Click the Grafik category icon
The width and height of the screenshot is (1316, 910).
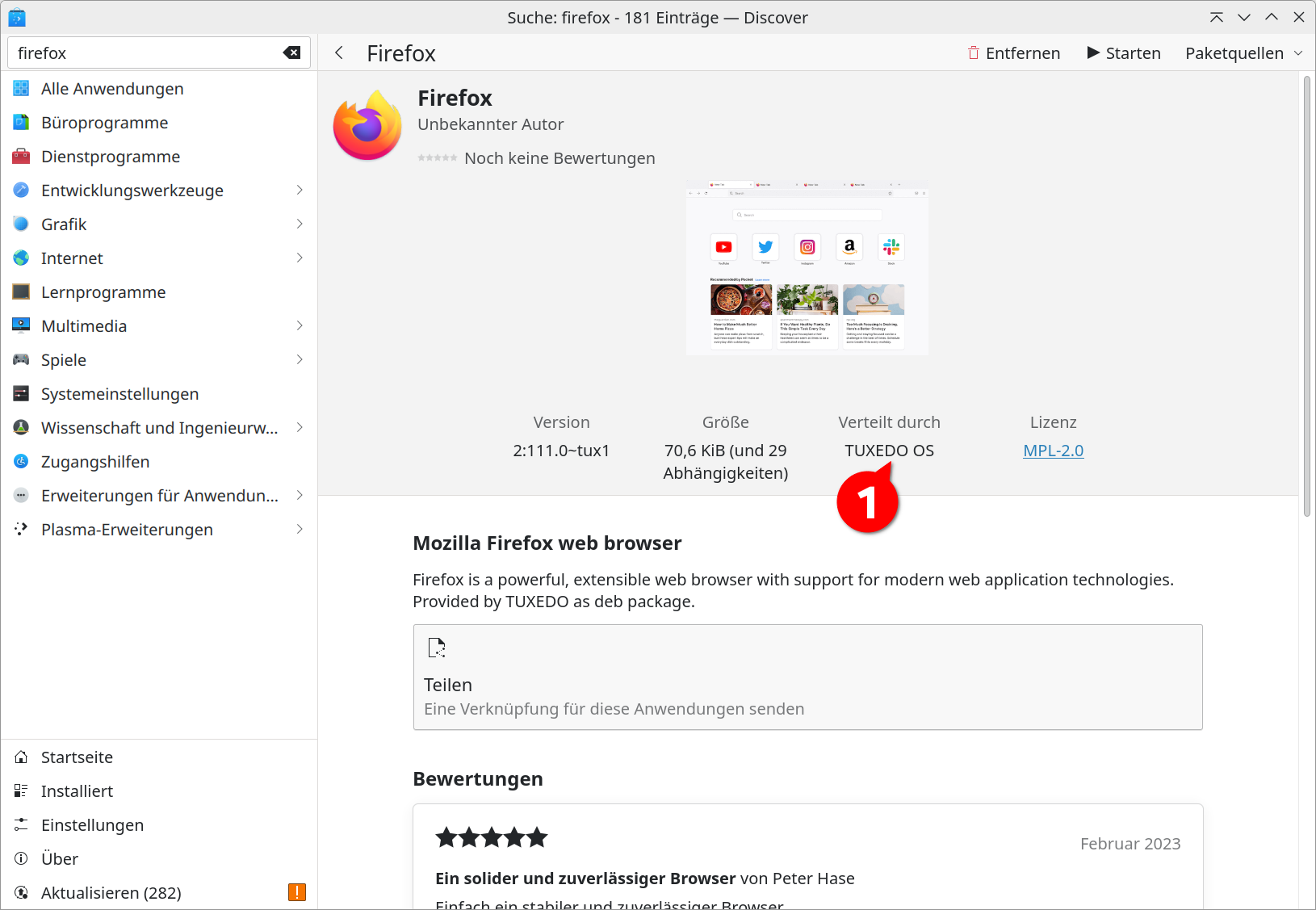tap(21, 224)
